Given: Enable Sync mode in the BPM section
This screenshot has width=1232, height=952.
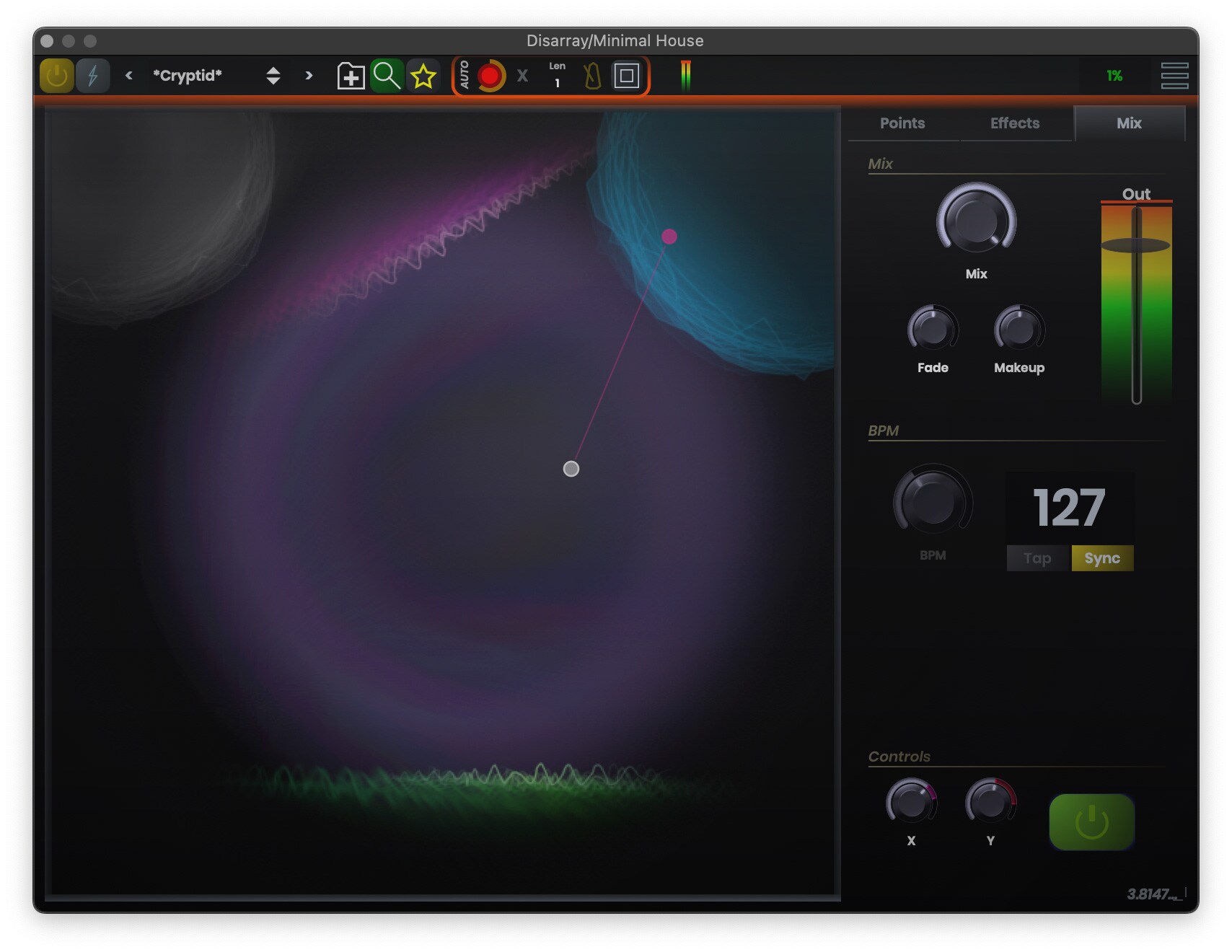Looking at the screenshot, I should coord(1102,557).
